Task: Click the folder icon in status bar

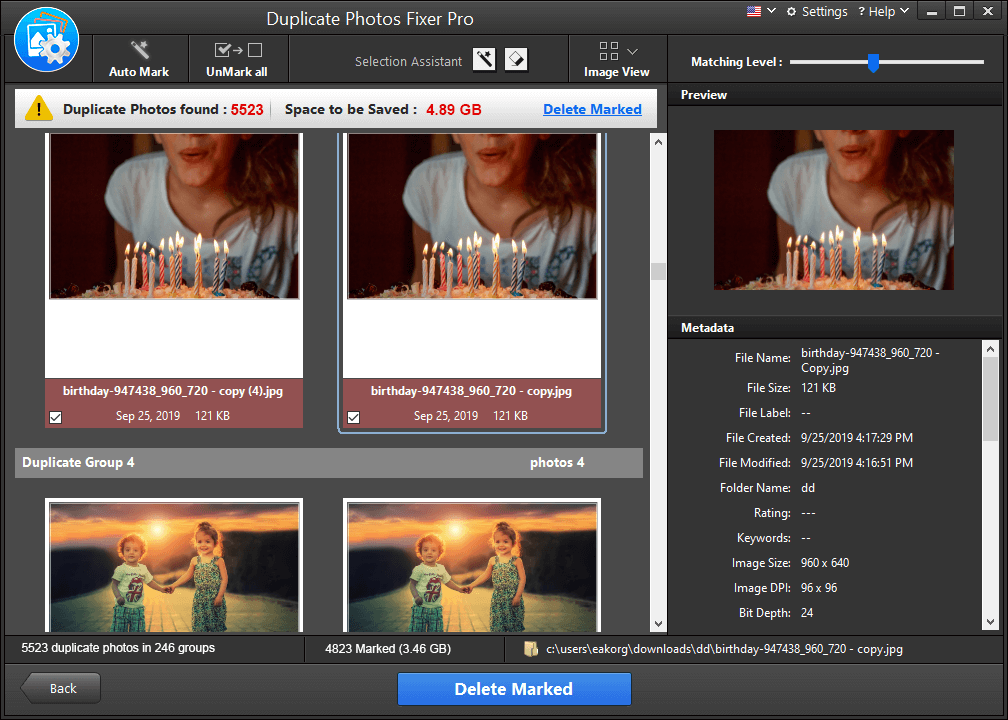Action: [x=531, y=649]
